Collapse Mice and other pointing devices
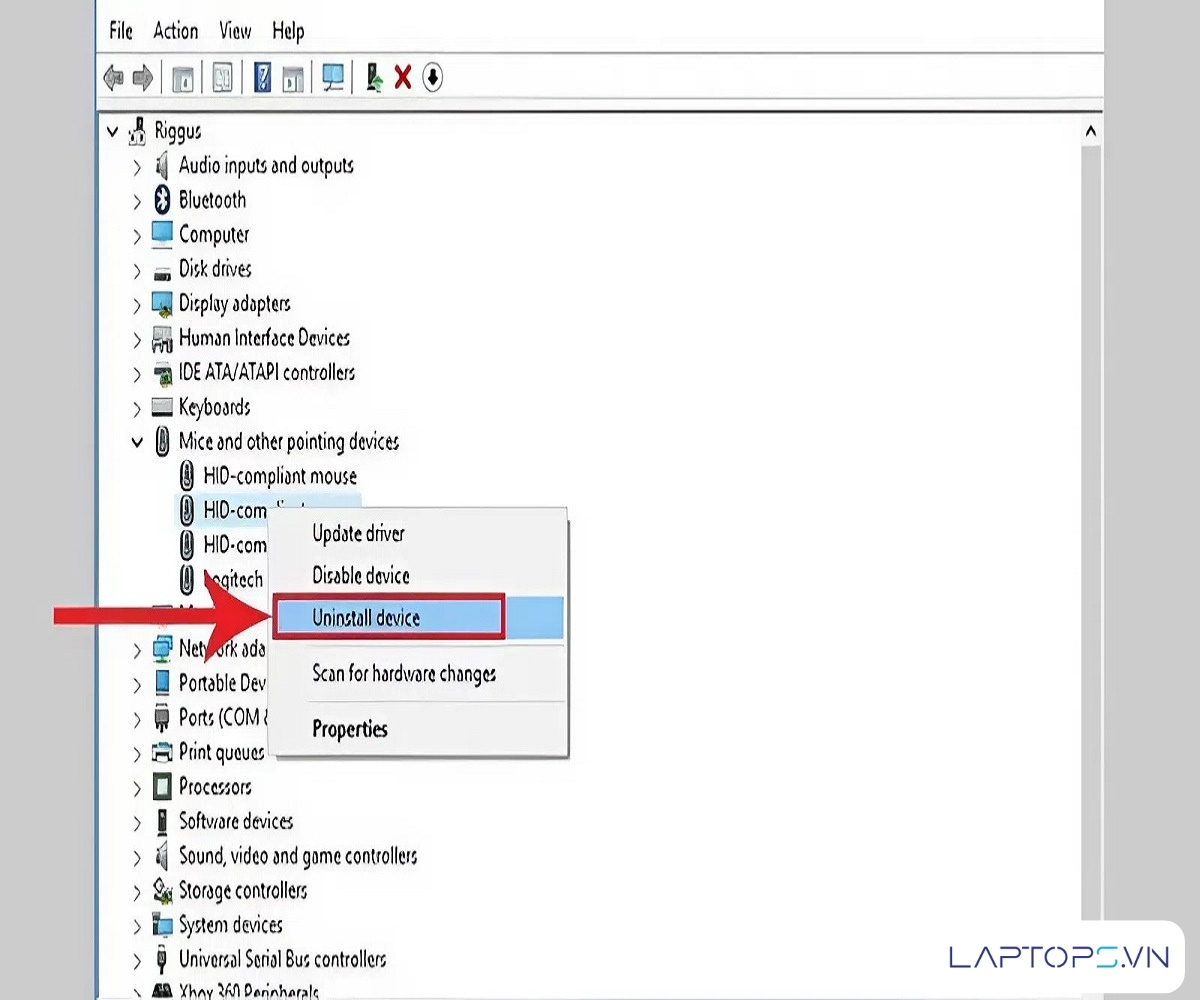The image size is (1200, 1000). coord(137,442)
